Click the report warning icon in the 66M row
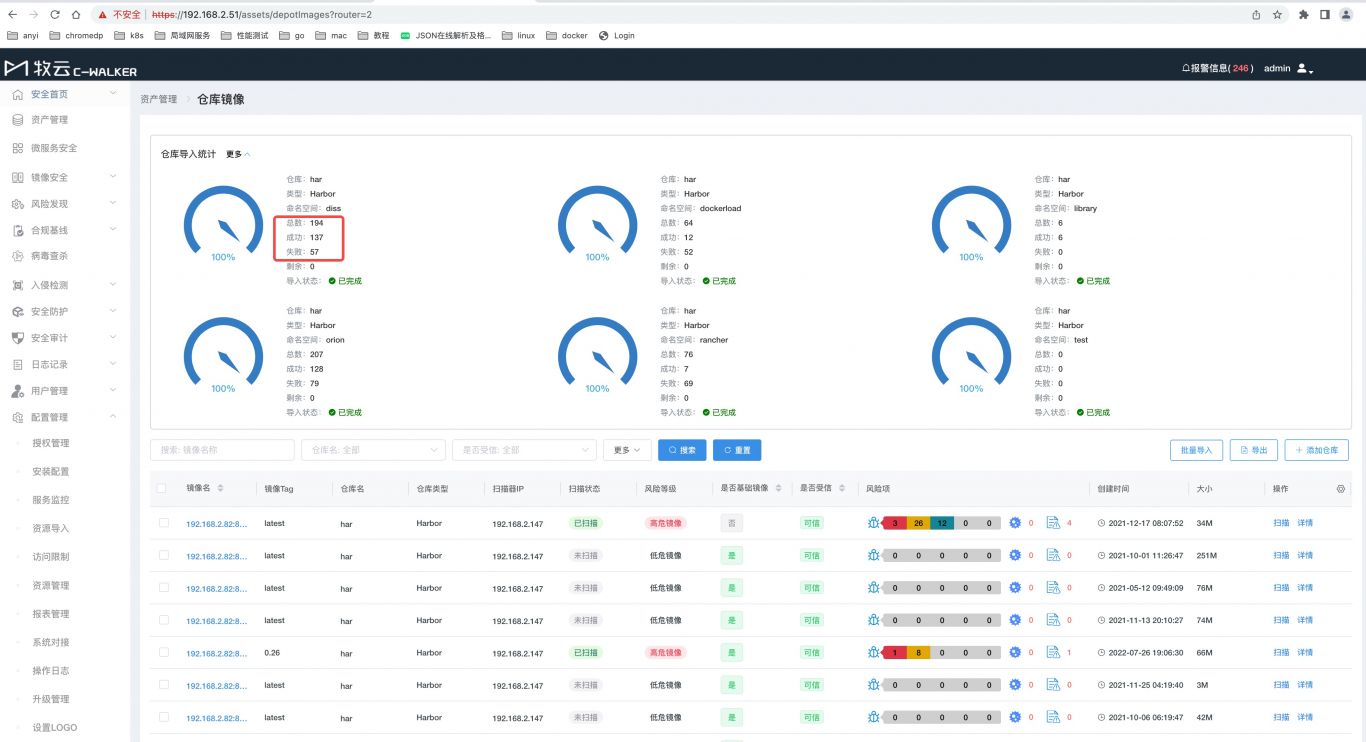The image size is (1366, 742). tap(1053, 652)
